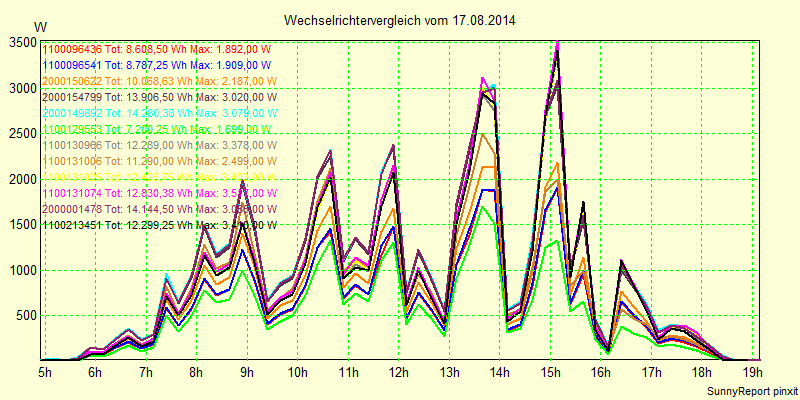Click the chart title 'Wechselrichtervergleich vom 17.08.2014'
This screenshot has width=800, height=400.
[x=399, y=20]
